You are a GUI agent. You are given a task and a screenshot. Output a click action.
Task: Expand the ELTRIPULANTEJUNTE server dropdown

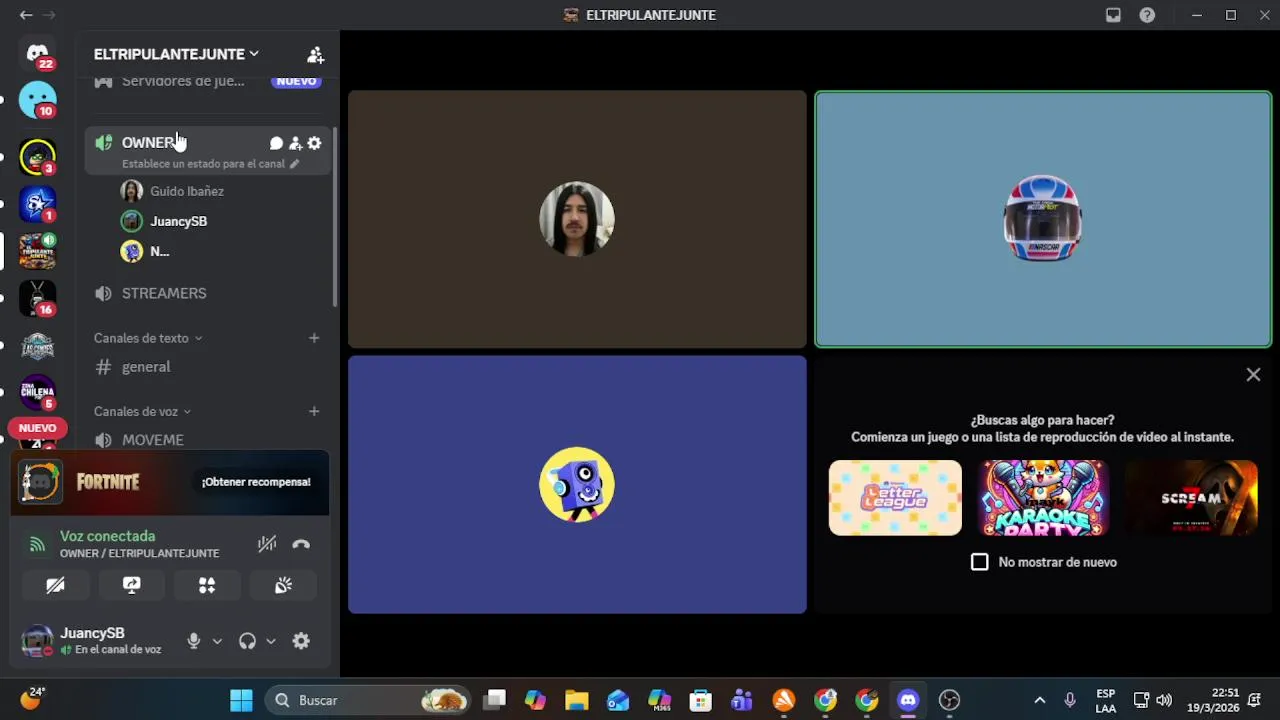point(176,54)
